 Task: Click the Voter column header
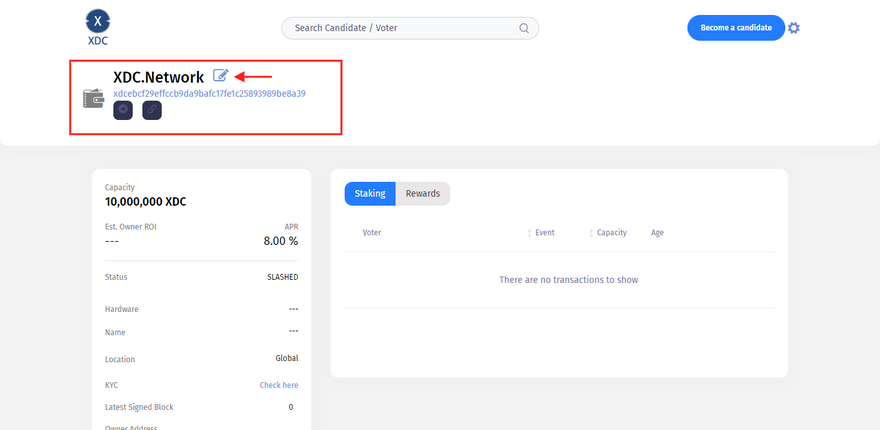[372, 233]
